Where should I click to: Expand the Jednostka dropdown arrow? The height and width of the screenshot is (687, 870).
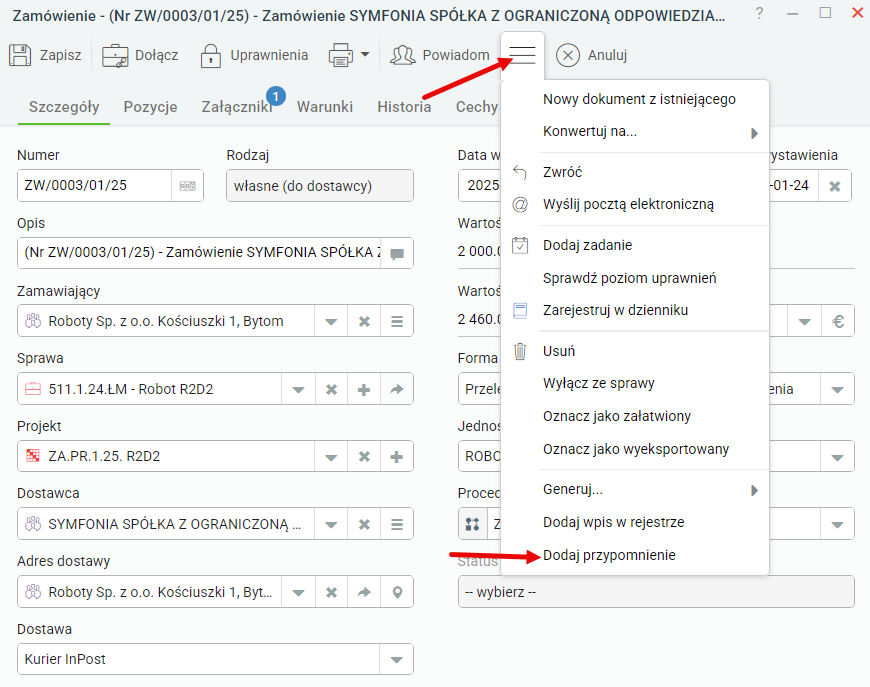[x=837, y=457]
